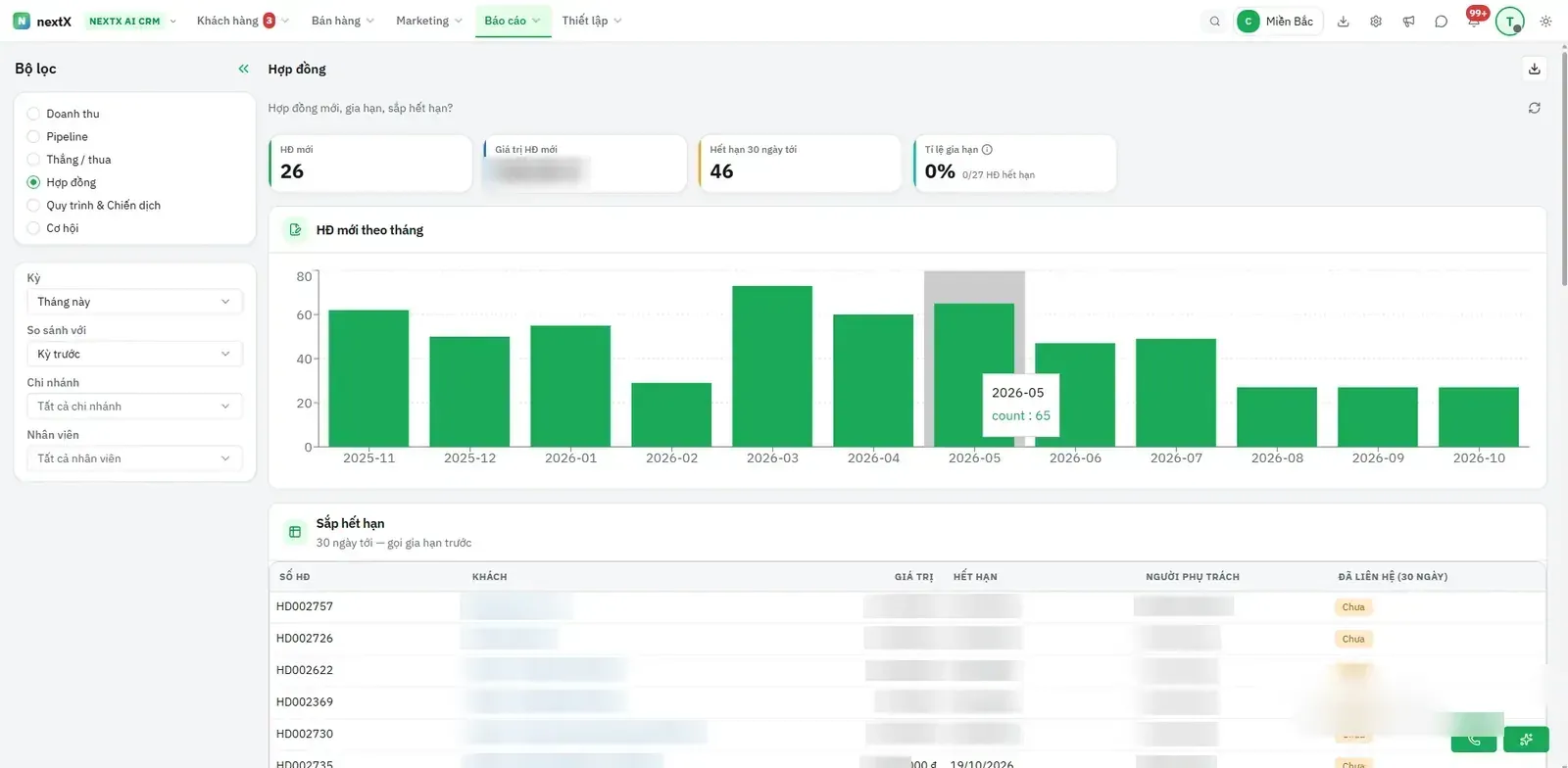Screen dimensions: 1568x768
Task: Click the page vertical scrollbar
Action: [x=1563, y=167]
